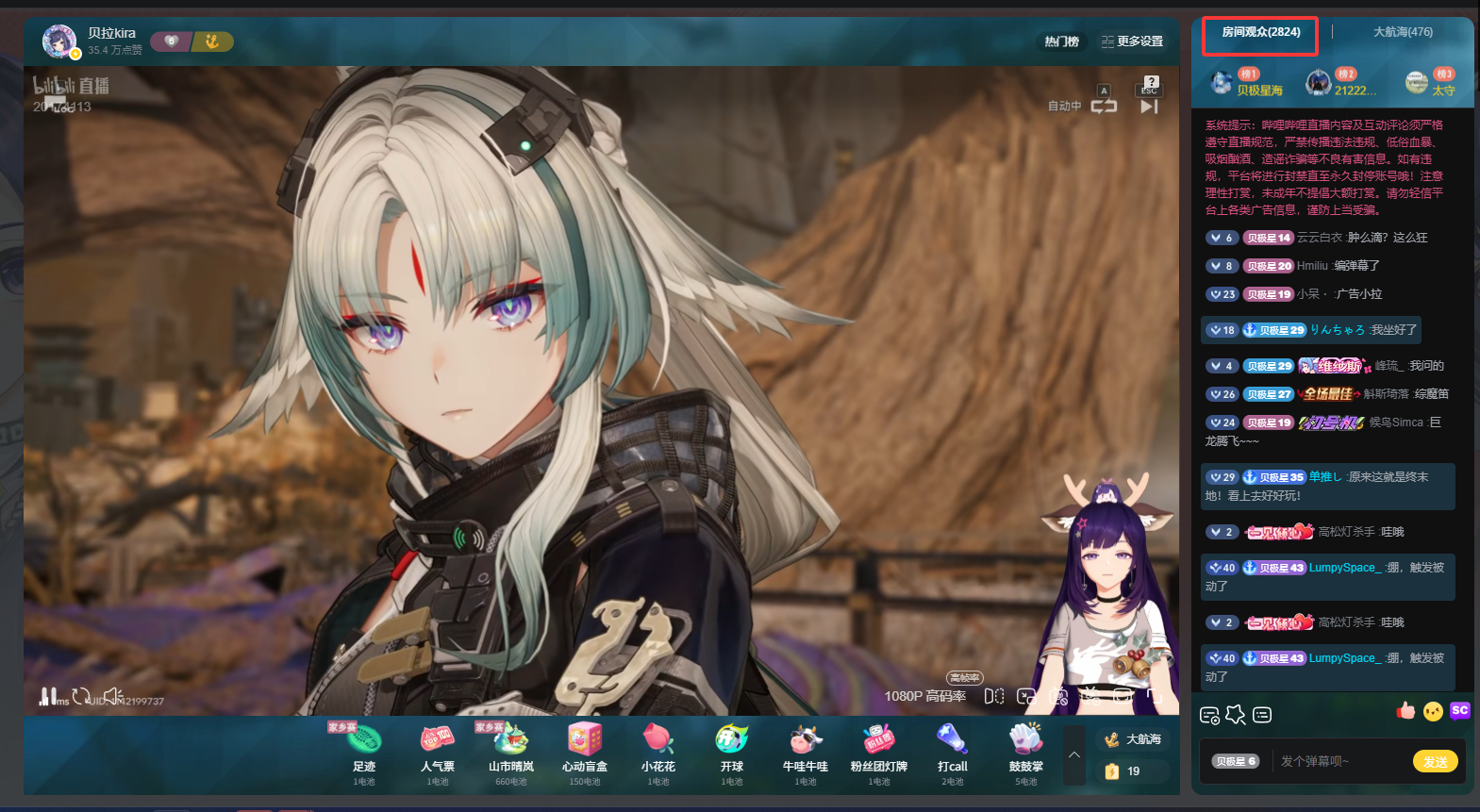The width and height of the screenshot is (1480, 812).
Task: Mute the player volume
Action: click(x=113, y=697)
